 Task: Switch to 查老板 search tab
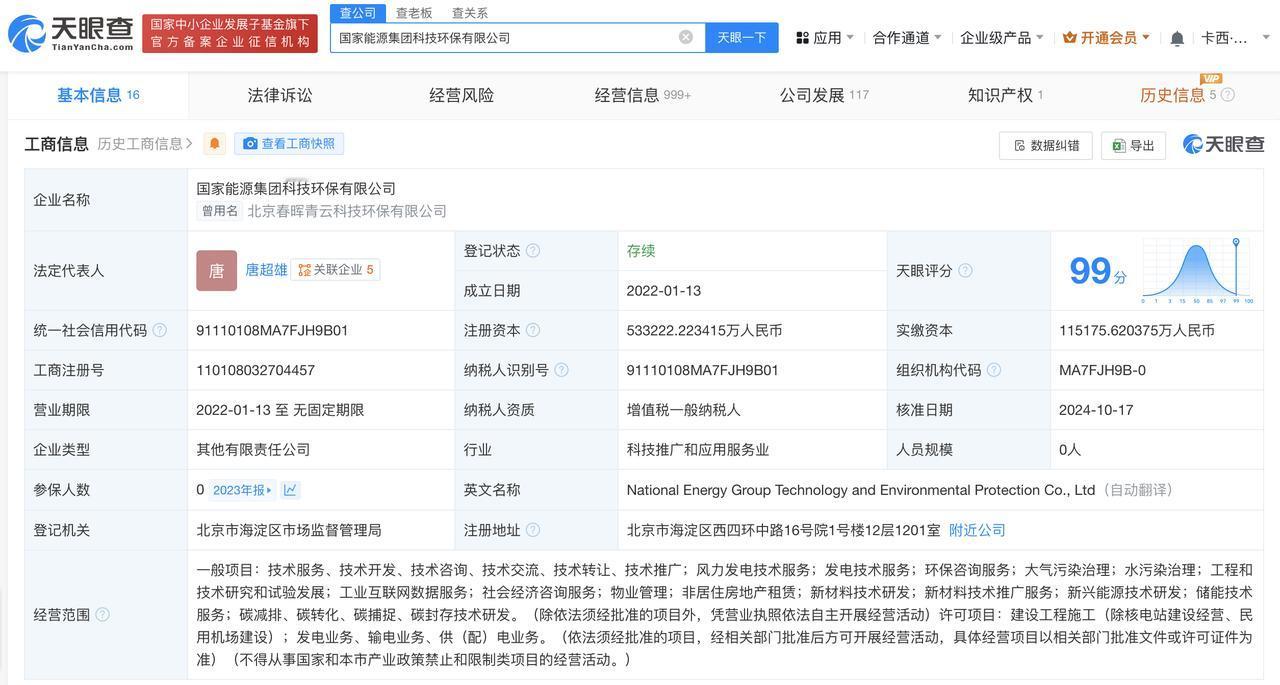click(x=414, y=13)
